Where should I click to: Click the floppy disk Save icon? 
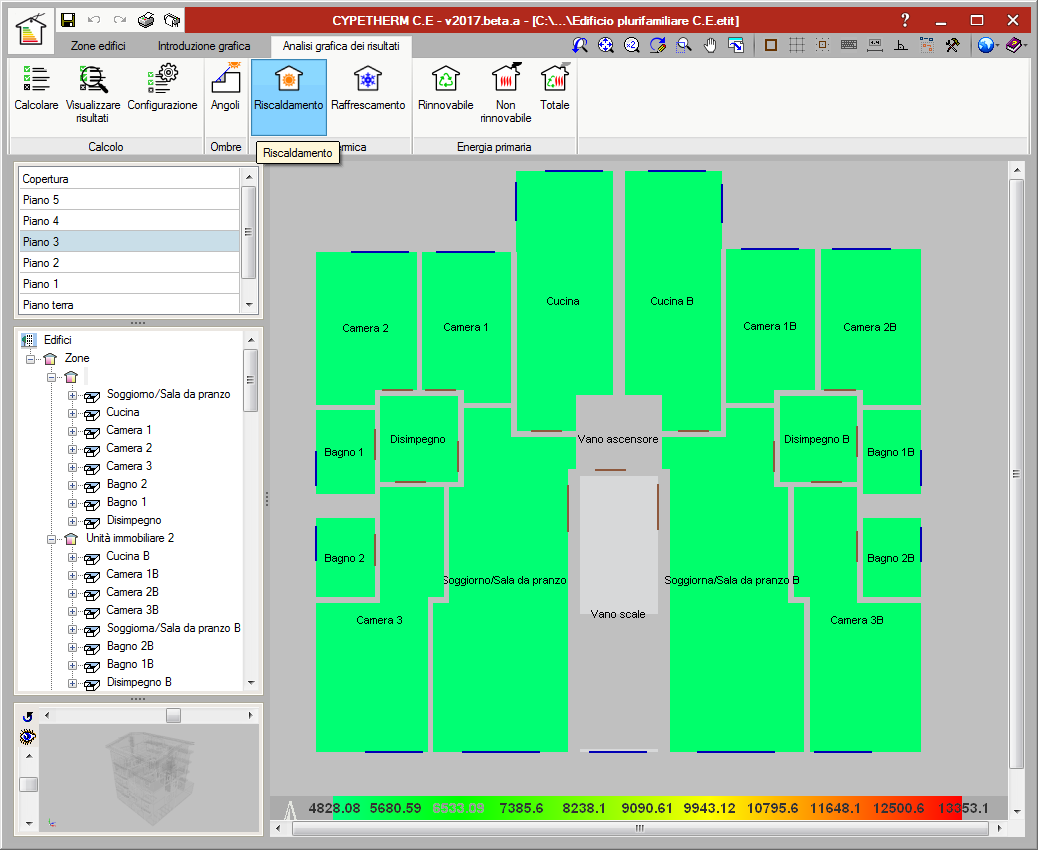click(68, 20)
